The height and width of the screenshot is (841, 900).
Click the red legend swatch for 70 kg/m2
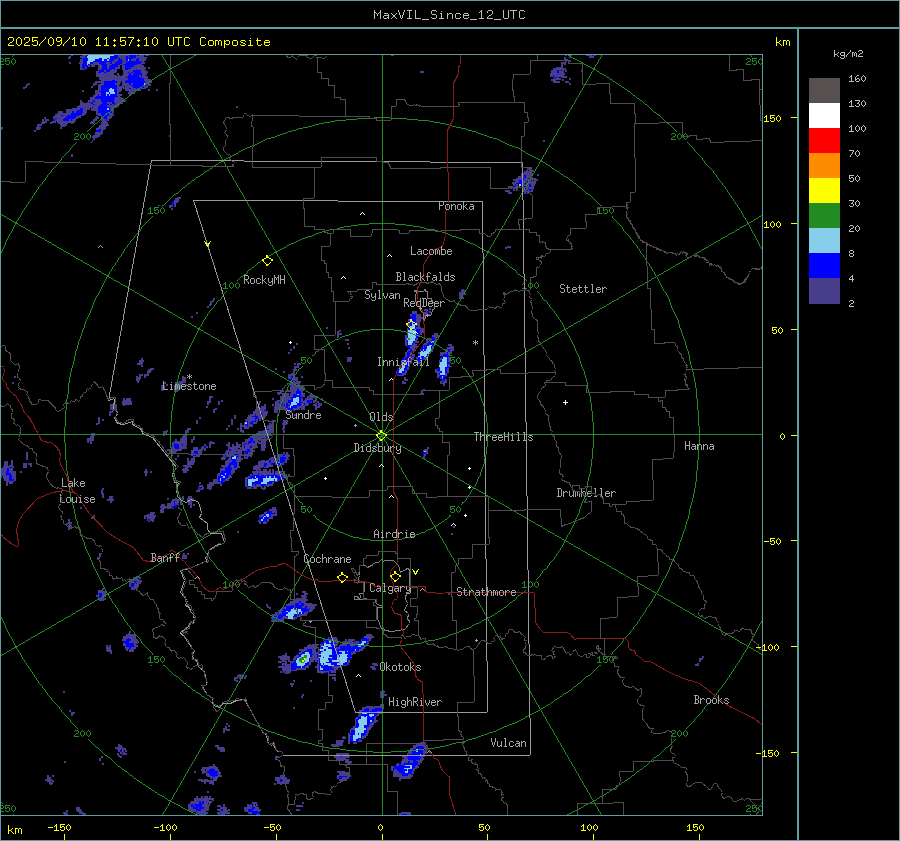(x=824, y=141)
